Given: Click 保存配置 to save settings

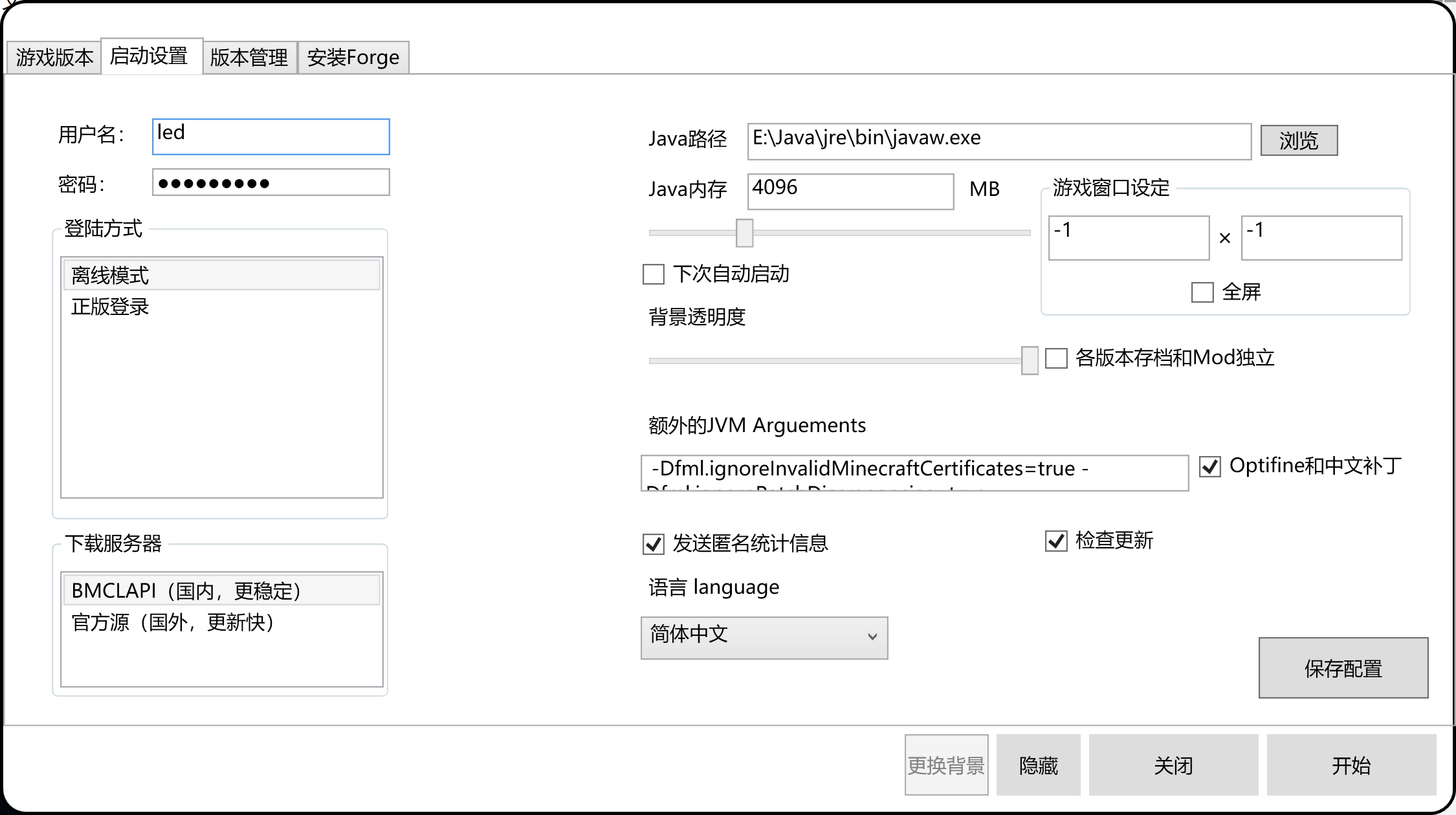Looking at the screenshot, I should (x=1343, y=668).
